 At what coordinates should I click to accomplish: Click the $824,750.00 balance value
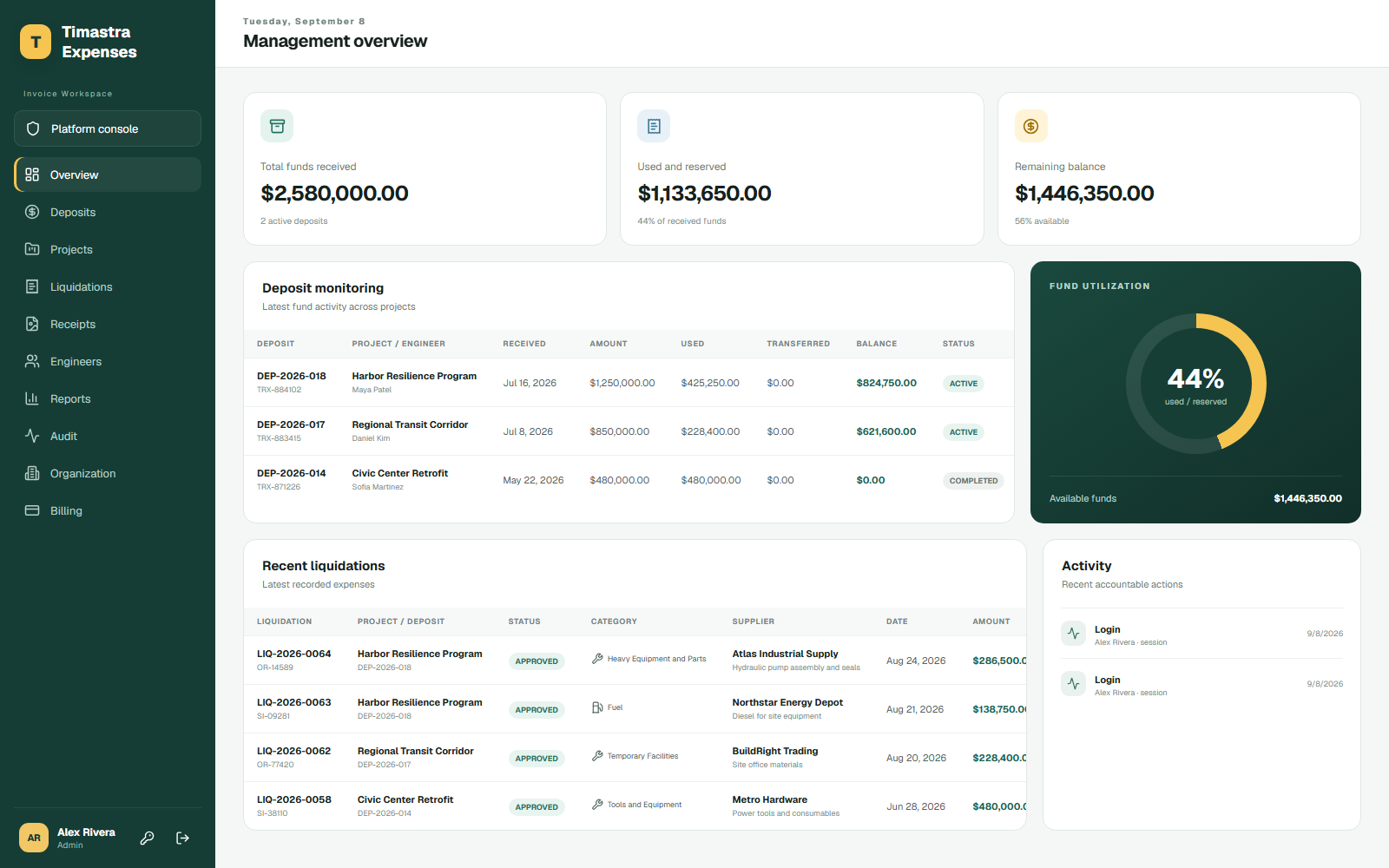point(886,383)
